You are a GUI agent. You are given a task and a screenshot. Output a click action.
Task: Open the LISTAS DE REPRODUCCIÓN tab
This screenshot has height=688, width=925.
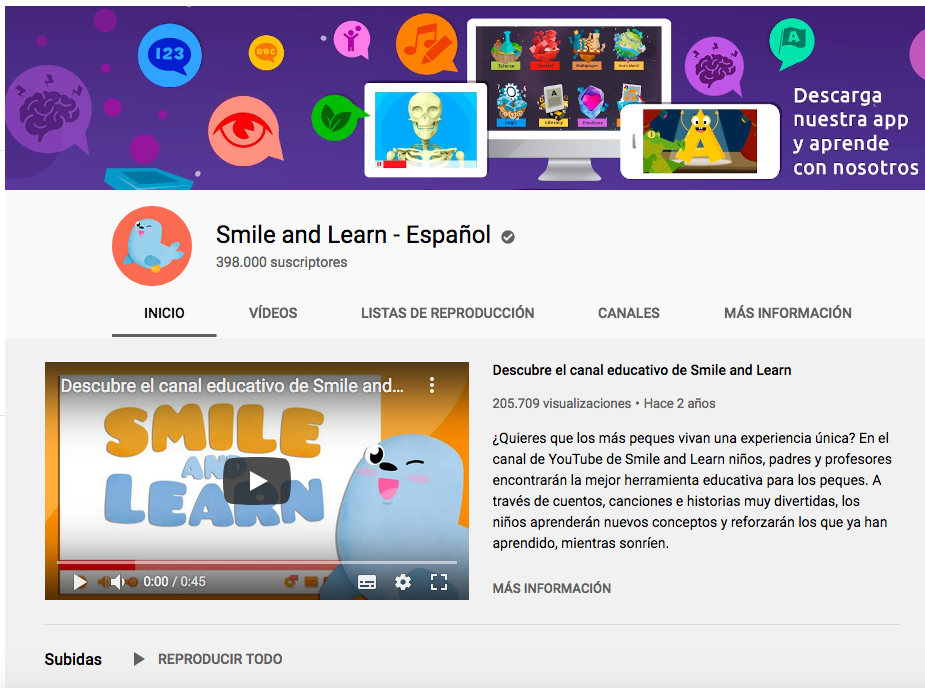(448, 313)
